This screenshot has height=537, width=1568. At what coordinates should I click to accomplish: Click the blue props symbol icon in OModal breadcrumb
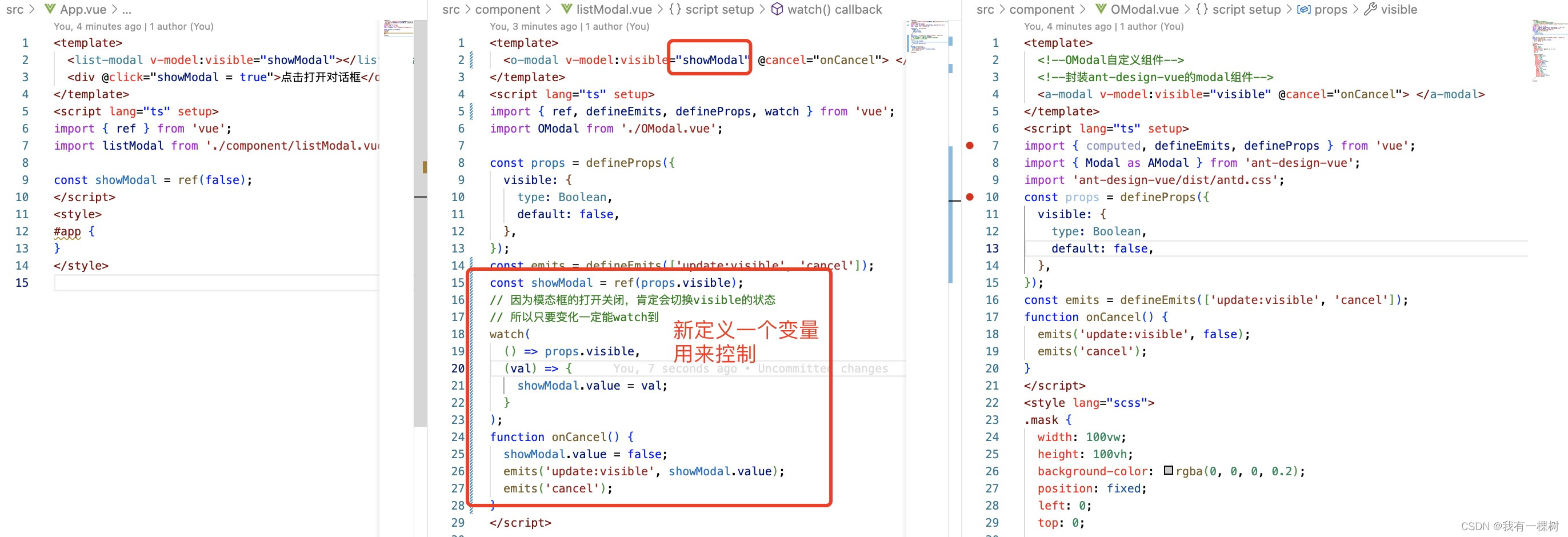point(1303,9)
